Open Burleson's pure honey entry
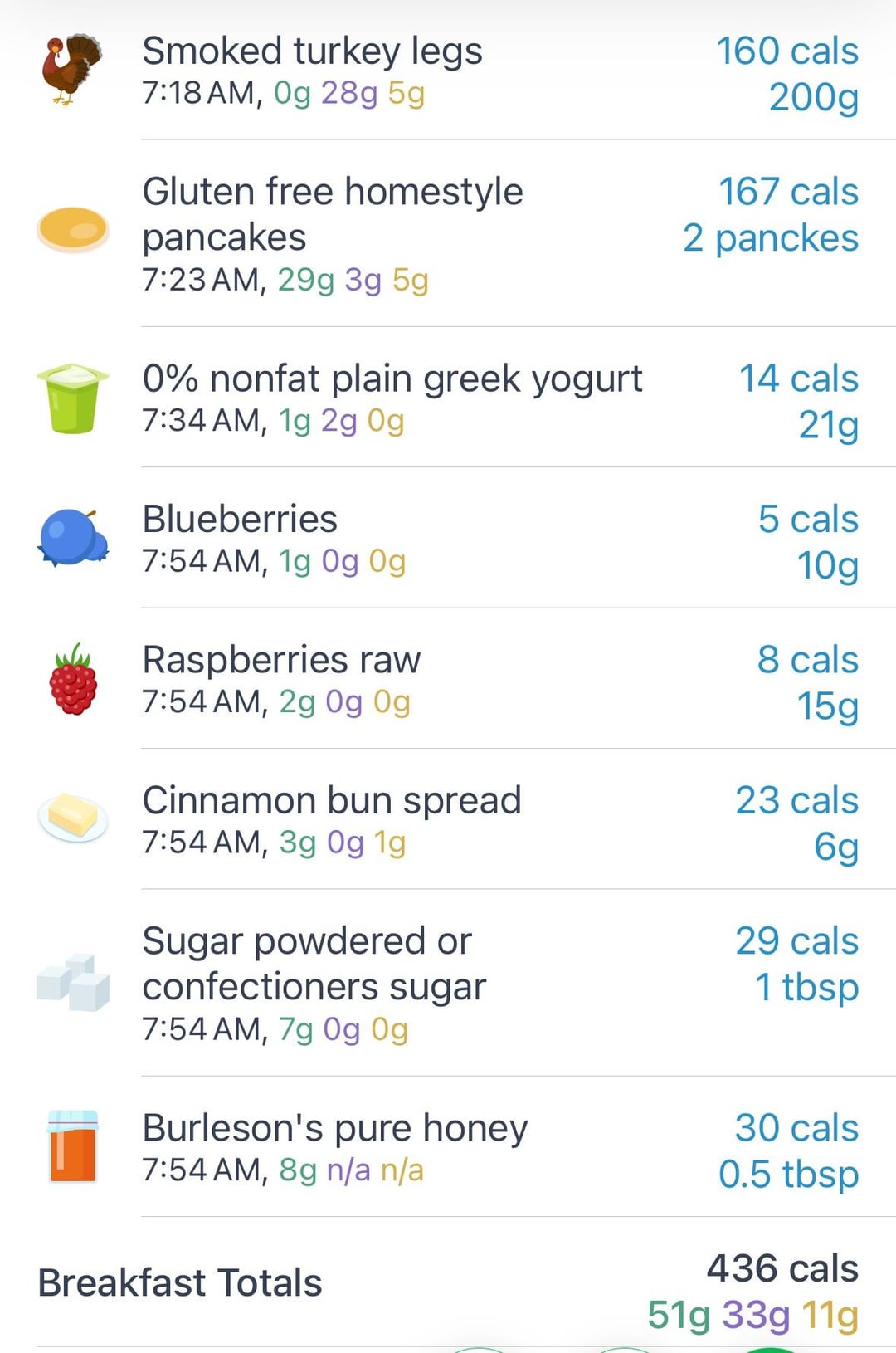Image resolution: width=896 pixels, height=1353 pixels. click(448, 1146)
